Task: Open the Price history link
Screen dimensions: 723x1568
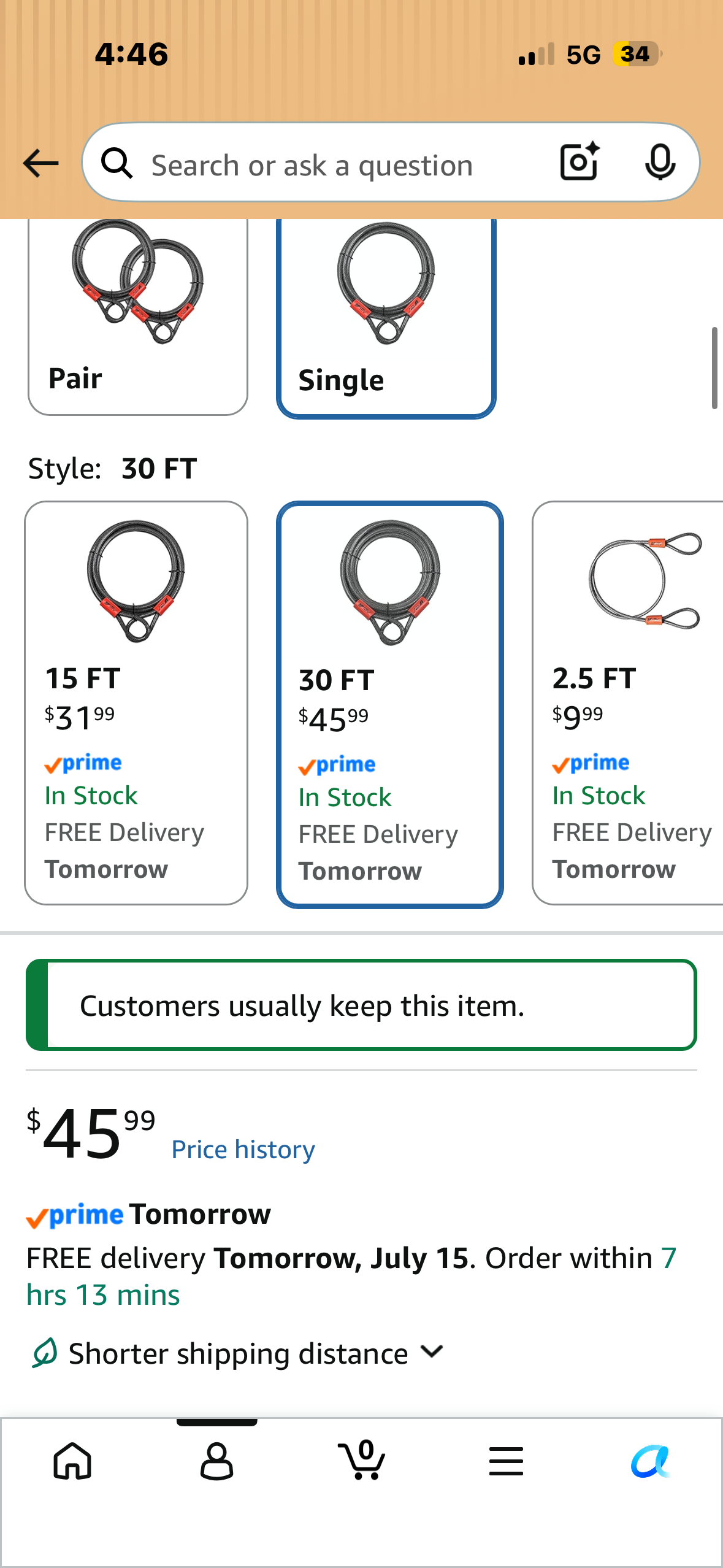Action: pyautogui.click(x=243, y=1149)
